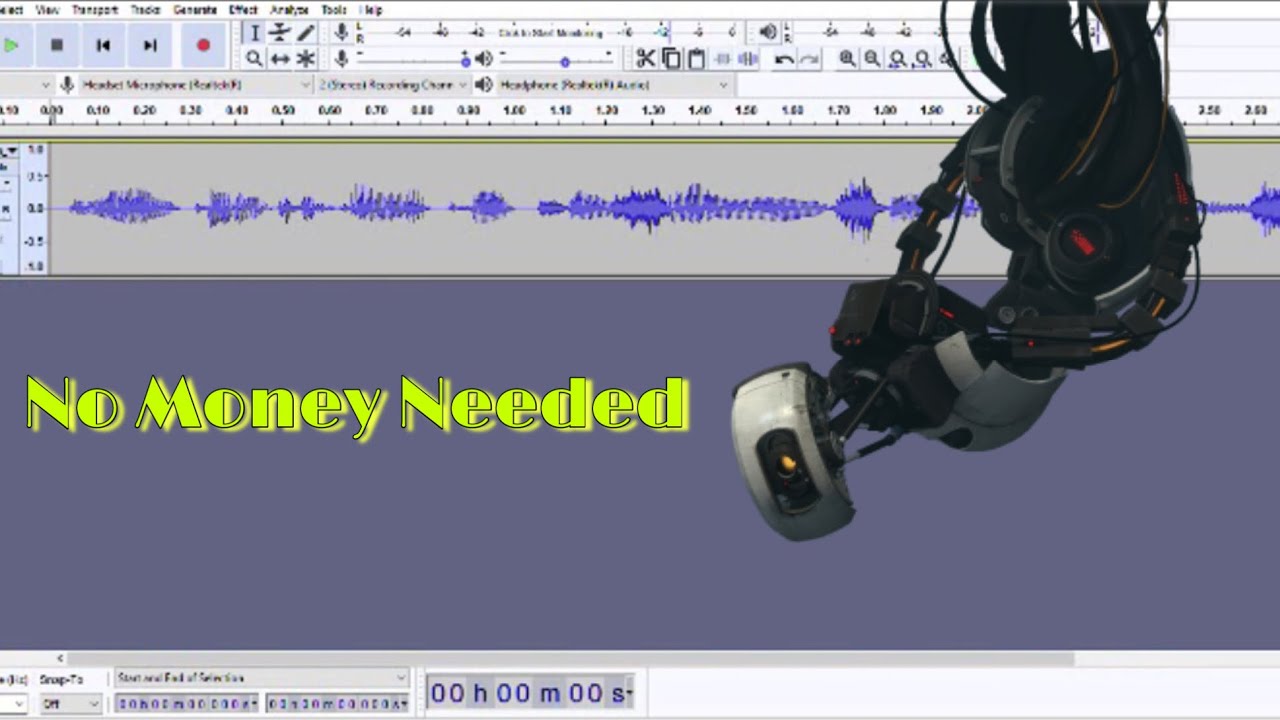Stop playback with the Stop button
This screenshot has width=1280, height=720.
click(57, 45)
